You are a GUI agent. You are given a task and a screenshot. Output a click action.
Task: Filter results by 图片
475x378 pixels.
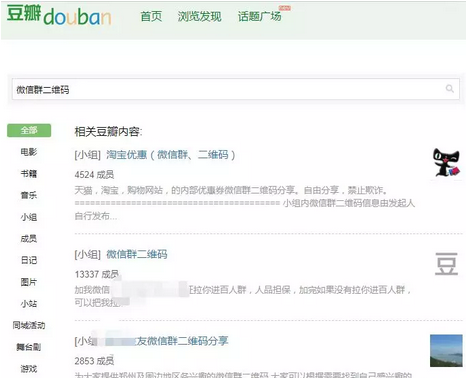click(x=29, y=282)
